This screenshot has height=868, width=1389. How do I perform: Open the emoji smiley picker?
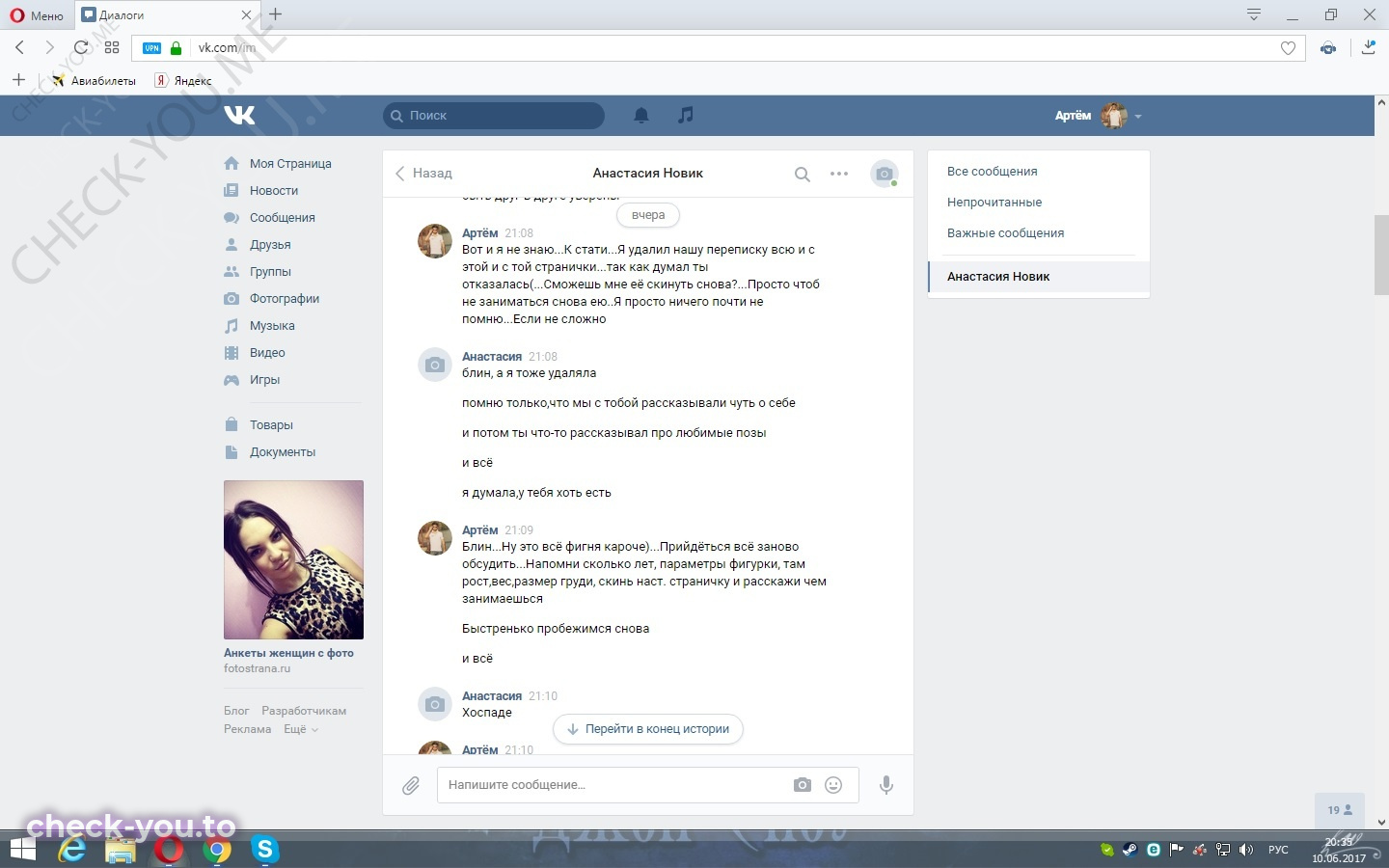pyautogui.click(x=833, y=785)
